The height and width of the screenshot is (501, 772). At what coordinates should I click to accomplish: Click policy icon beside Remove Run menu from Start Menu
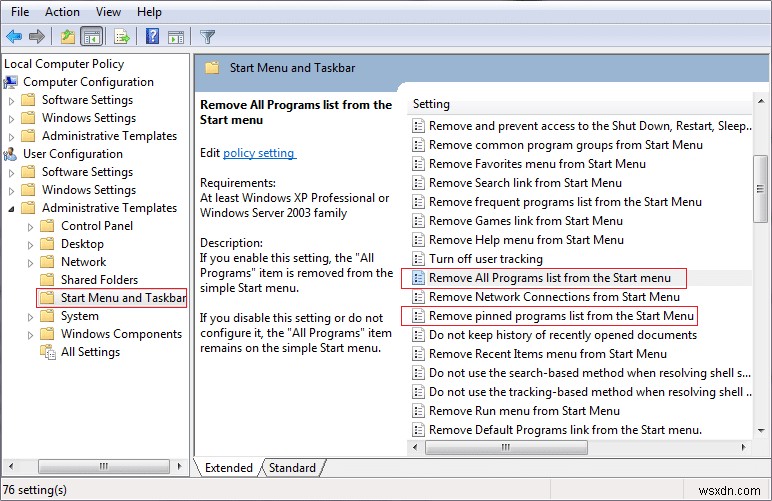(418, 411)
